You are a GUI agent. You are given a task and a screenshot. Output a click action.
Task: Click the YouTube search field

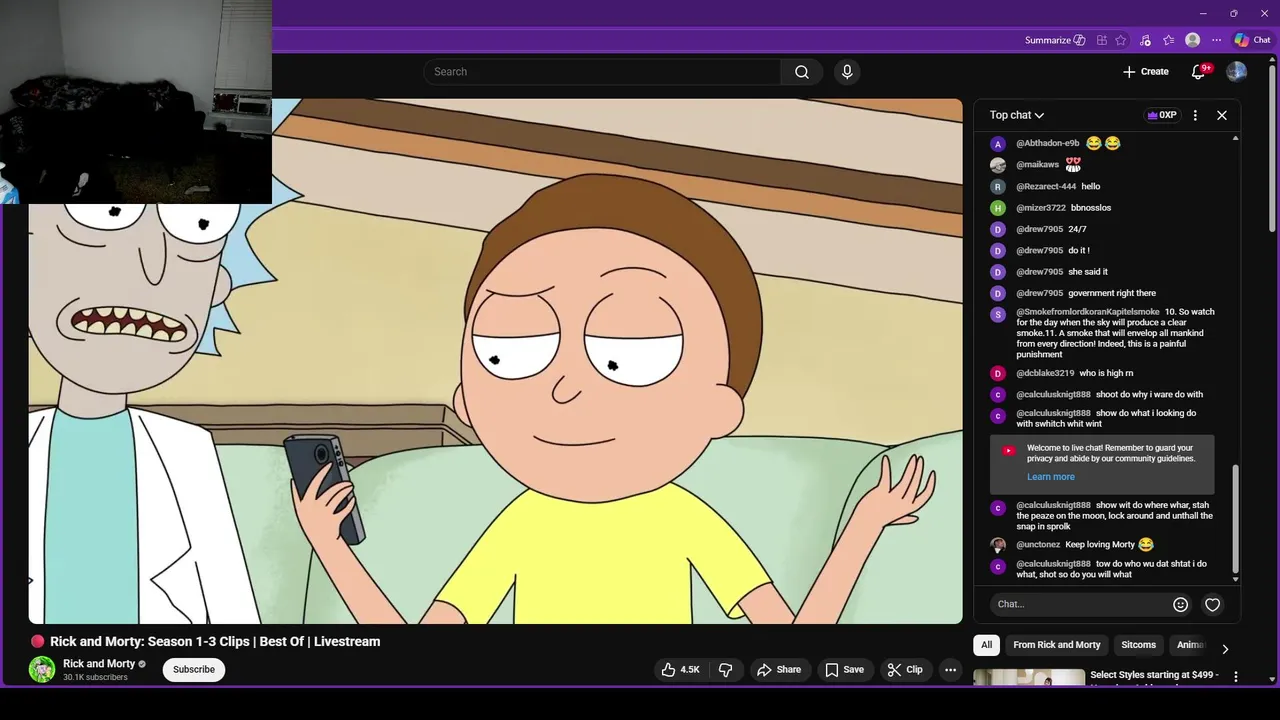(x=602, y=72)
